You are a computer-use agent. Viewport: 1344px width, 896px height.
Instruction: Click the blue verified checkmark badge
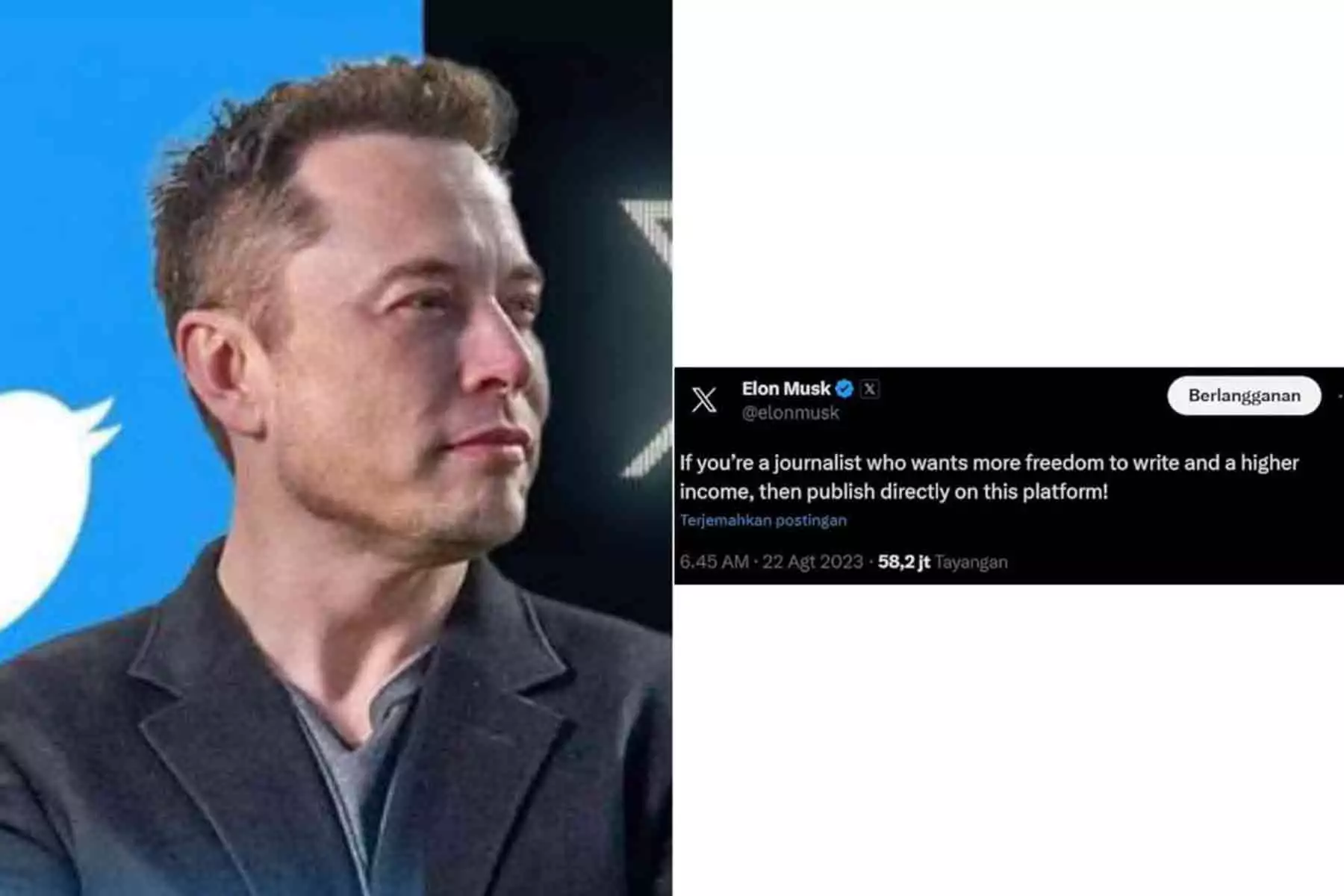tap(844, 389)
